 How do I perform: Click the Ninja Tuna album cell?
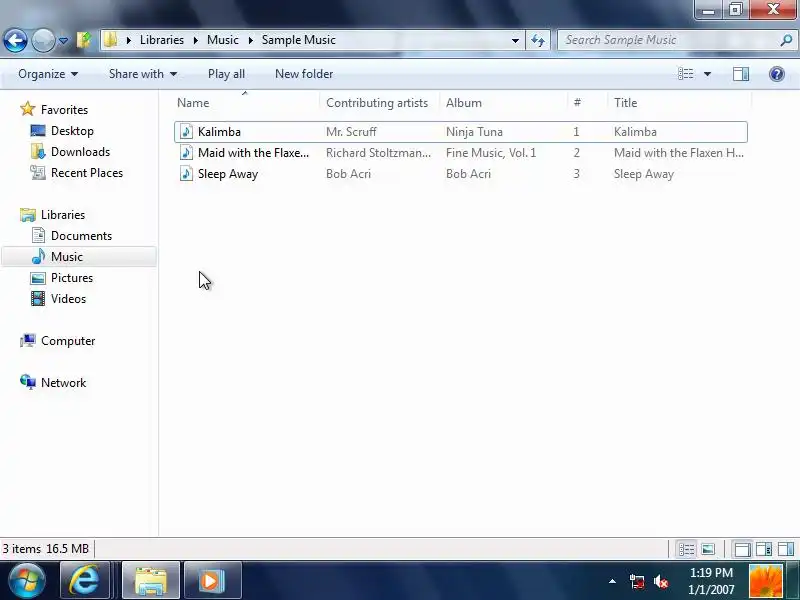point(474,132)
